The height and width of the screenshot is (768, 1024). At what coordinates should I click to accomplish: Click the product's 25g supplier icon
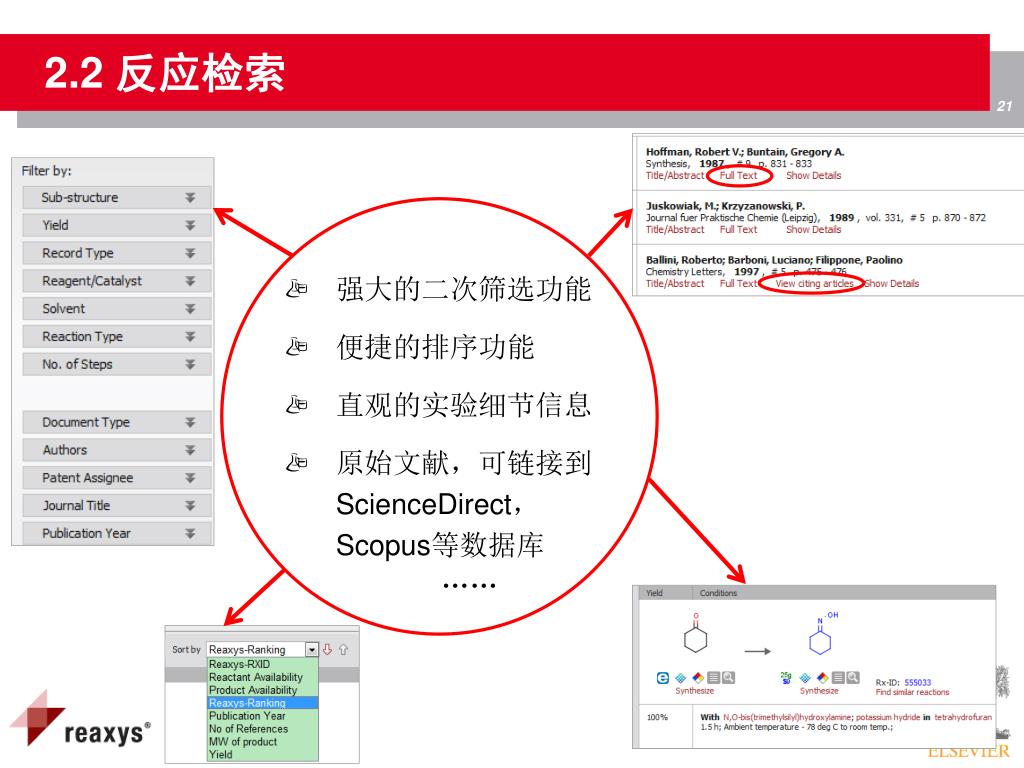click(786, 678)
